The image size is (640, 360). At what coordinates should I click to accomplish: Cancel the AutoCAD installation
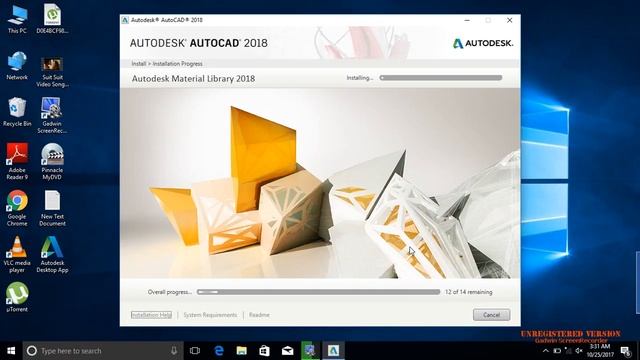point(491,315)
